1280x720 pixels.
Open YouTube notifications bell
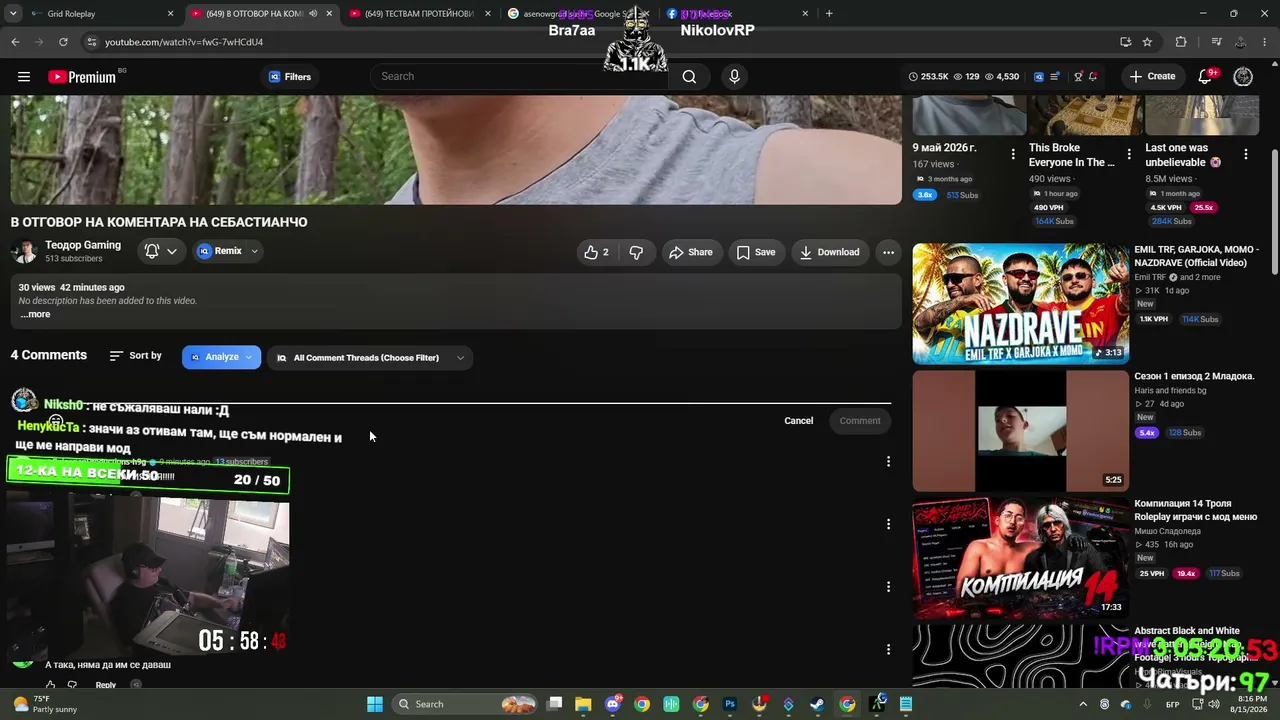pos(1206,77)
